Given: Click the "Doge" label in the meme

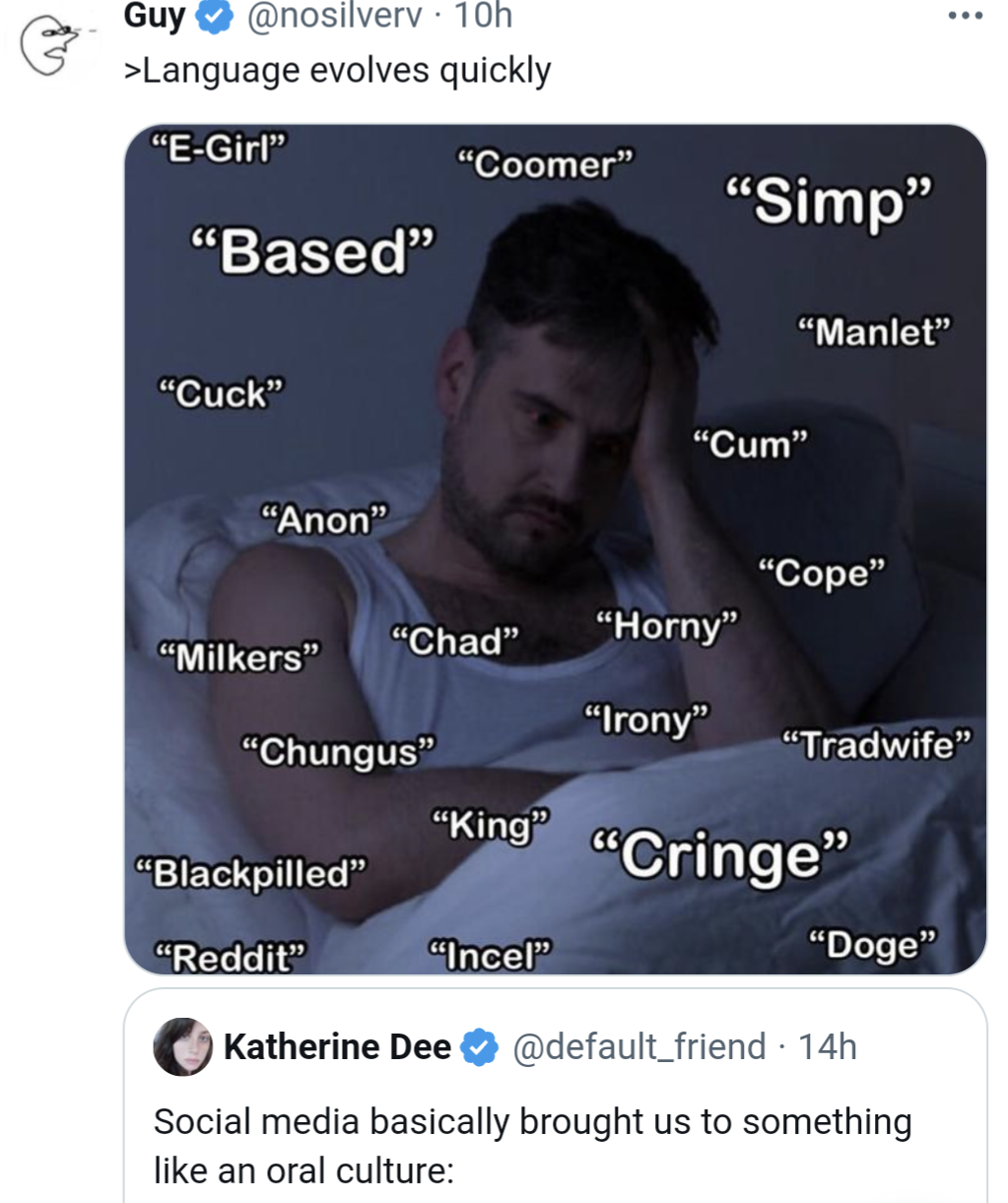Looking at the screenshot, I should click(872, 944).
